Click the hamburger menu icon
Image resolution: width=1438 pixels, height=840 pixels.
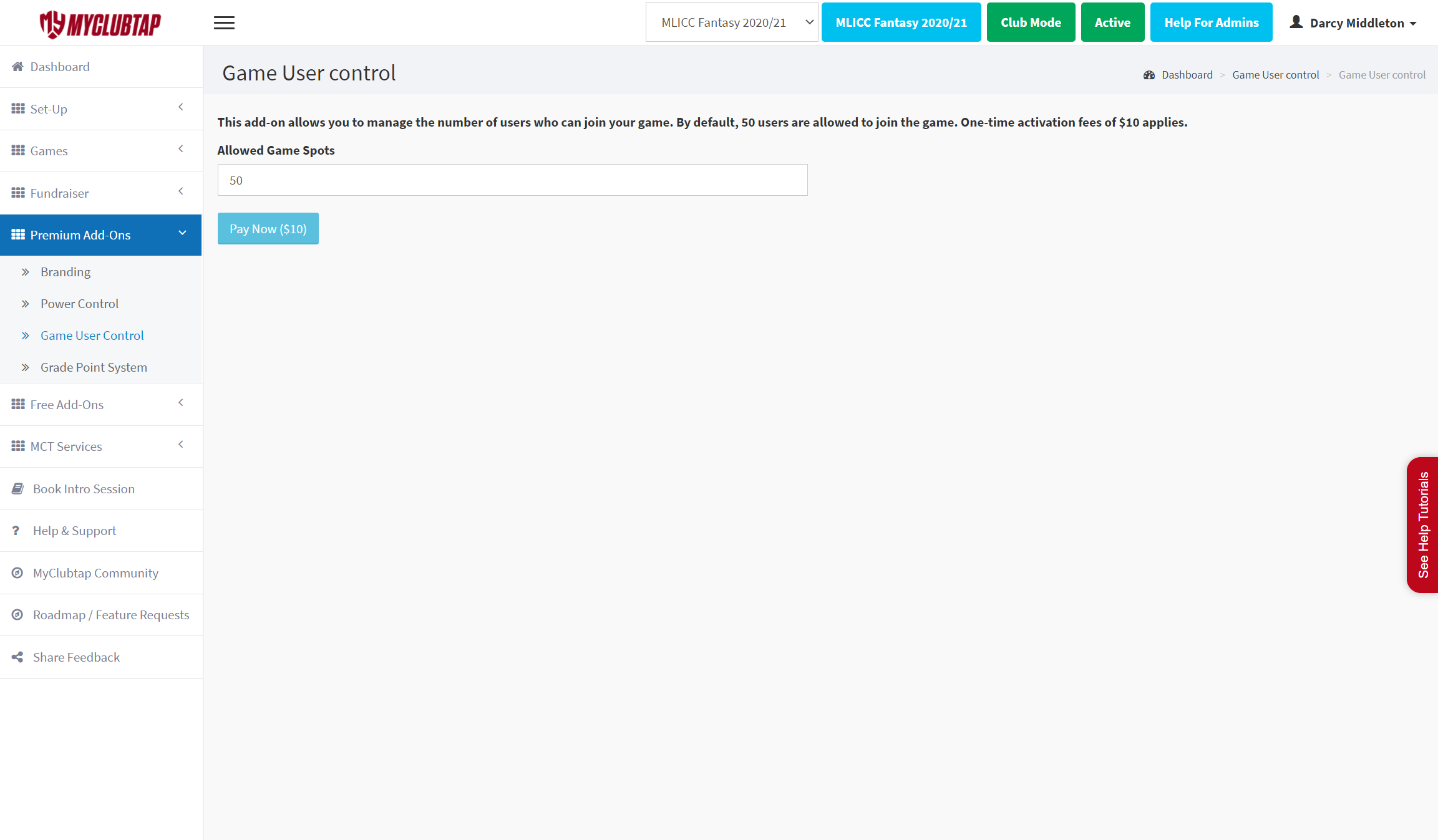(224, 23)
